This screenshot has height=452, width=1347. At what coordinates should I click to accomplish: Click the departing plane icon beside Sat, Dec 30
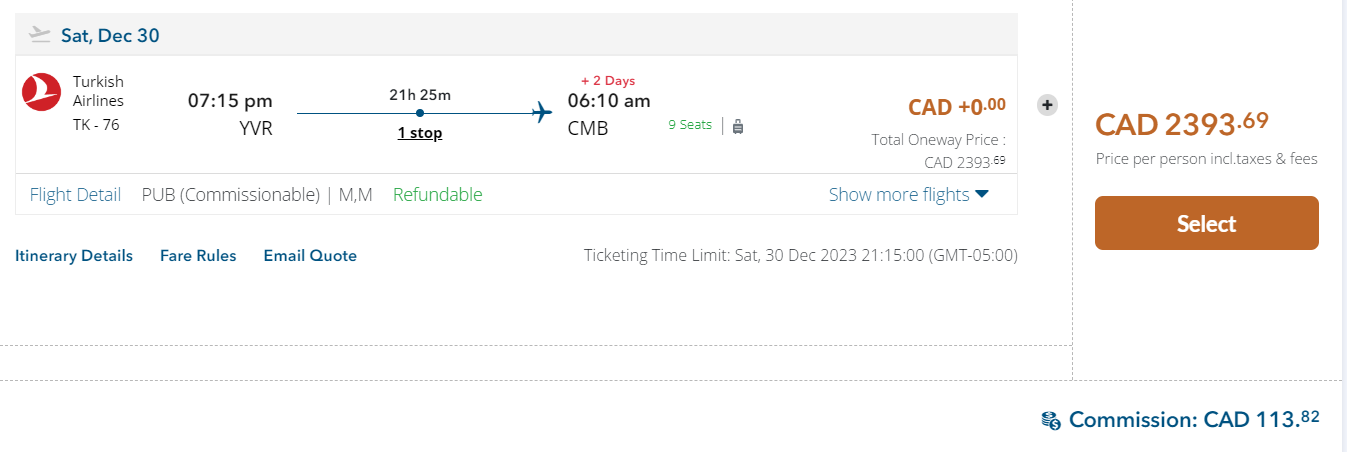coord(40,35)
